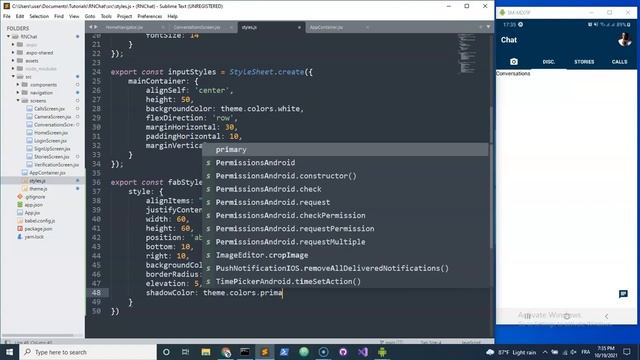
Task: Open Cortana circle on the taskbar
Action: [166, 352]
